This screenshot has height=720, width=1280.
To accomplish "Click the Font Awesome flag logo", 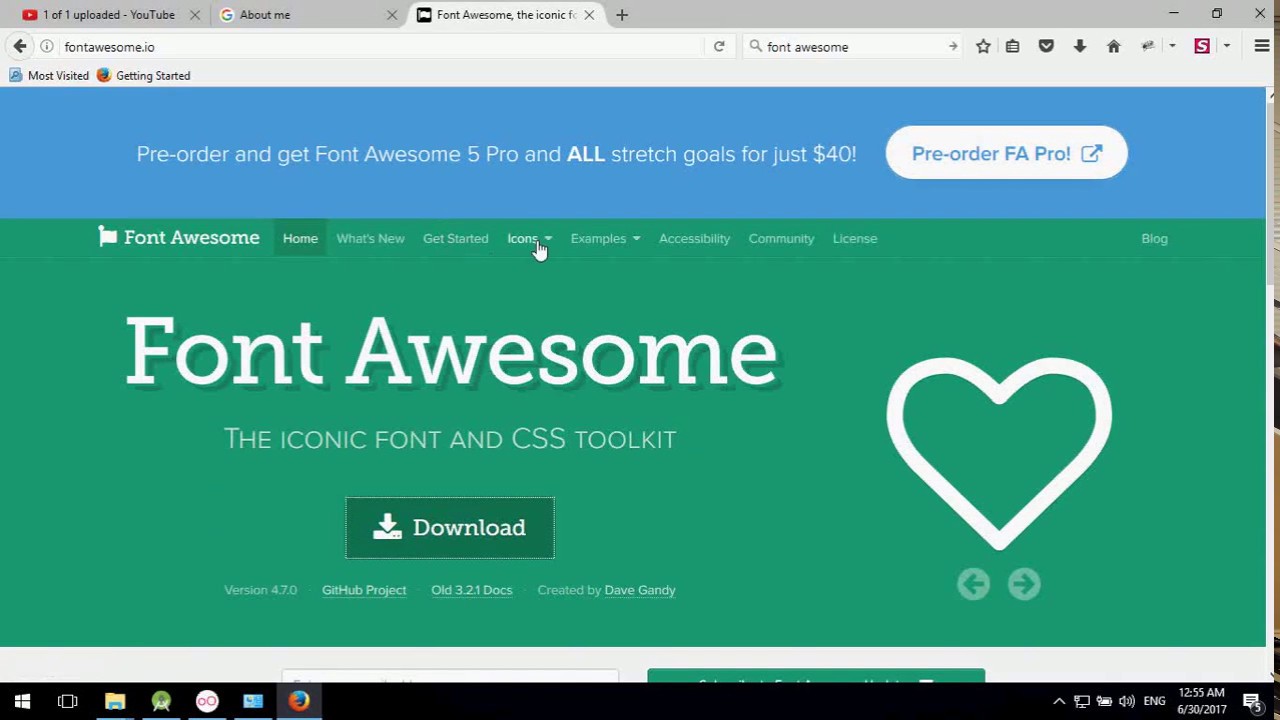I will point(108,237).
